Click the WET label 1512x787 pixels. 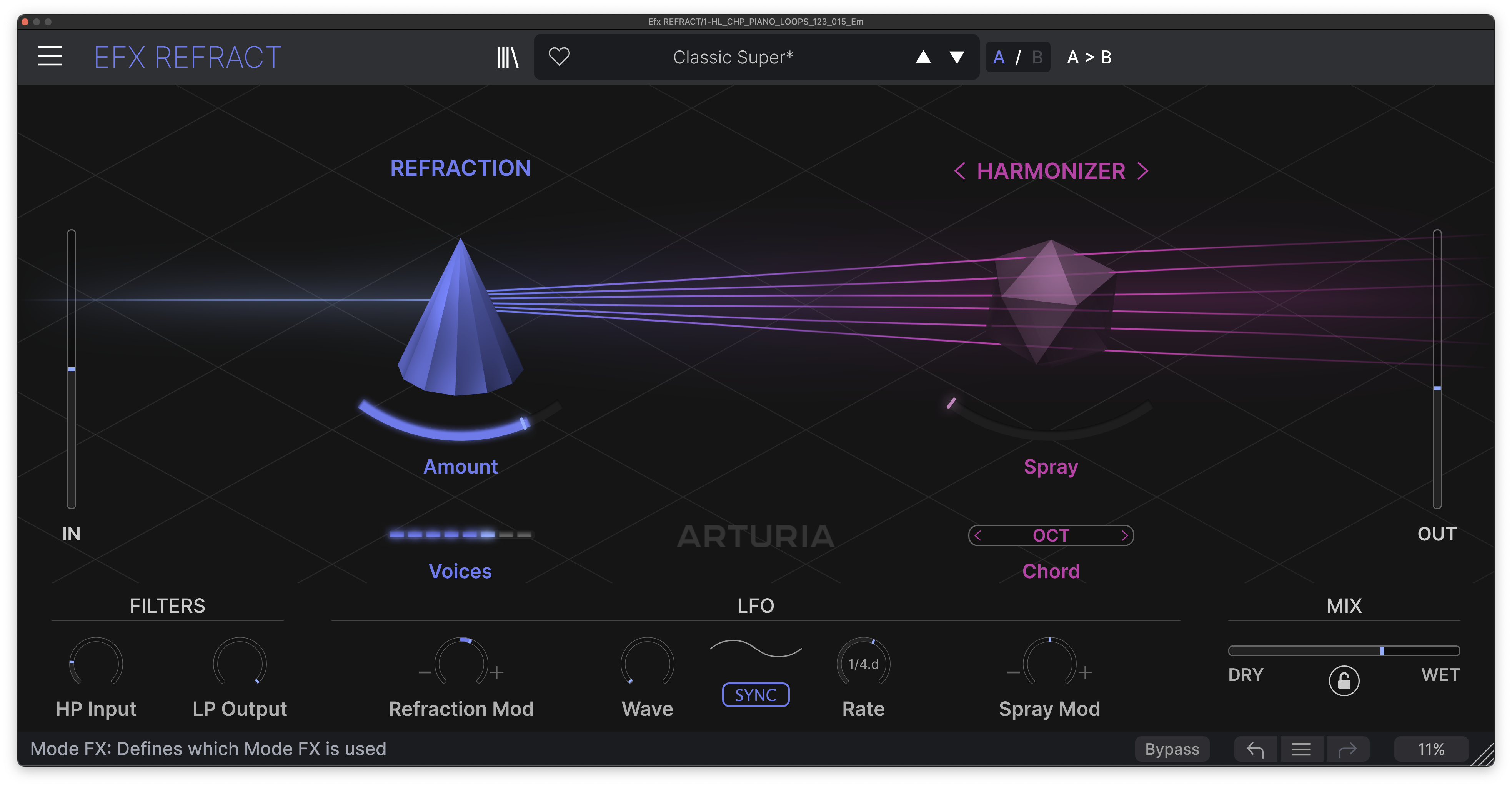[1440, 674]
